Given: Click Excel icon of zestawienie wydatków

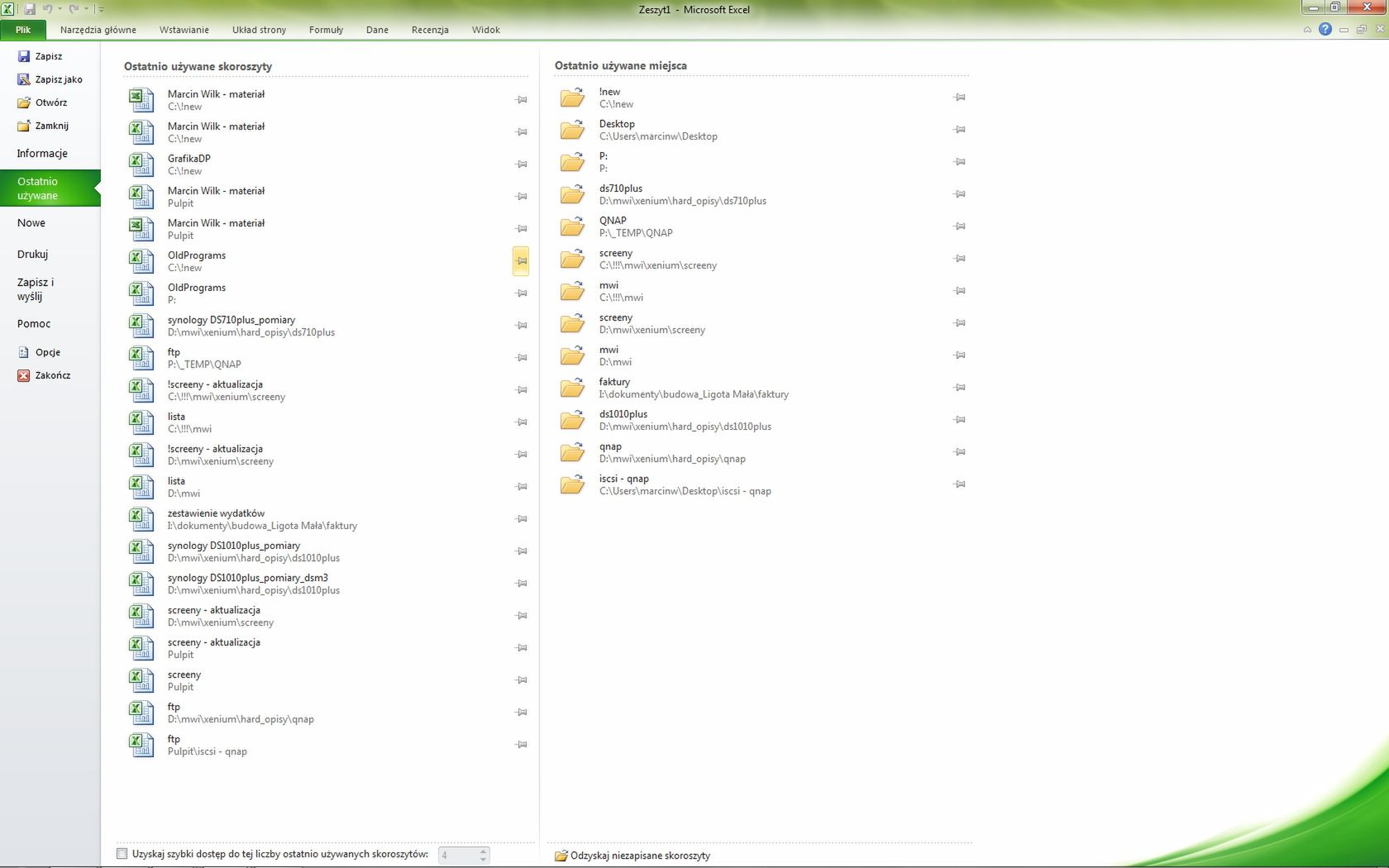Looking at the screenshot, I should (x=141, y=519).
